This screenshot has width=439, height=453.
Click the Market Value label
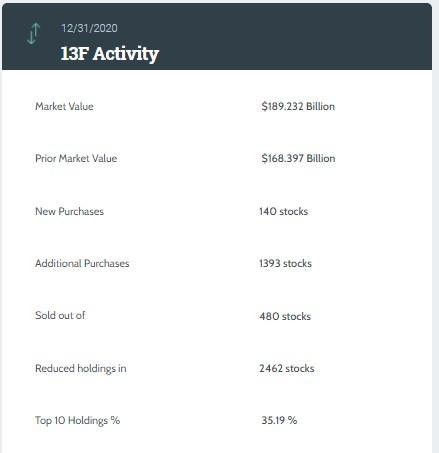(64, 106)
